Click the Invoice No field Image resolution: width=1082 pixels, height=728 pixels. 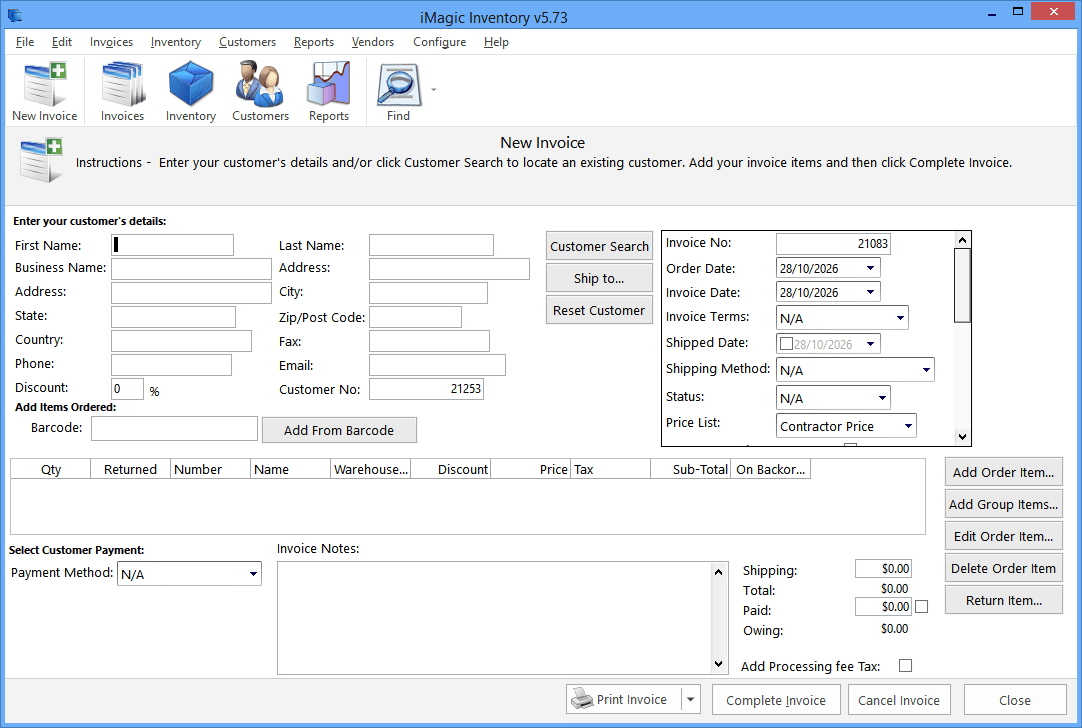pos(833,244)
